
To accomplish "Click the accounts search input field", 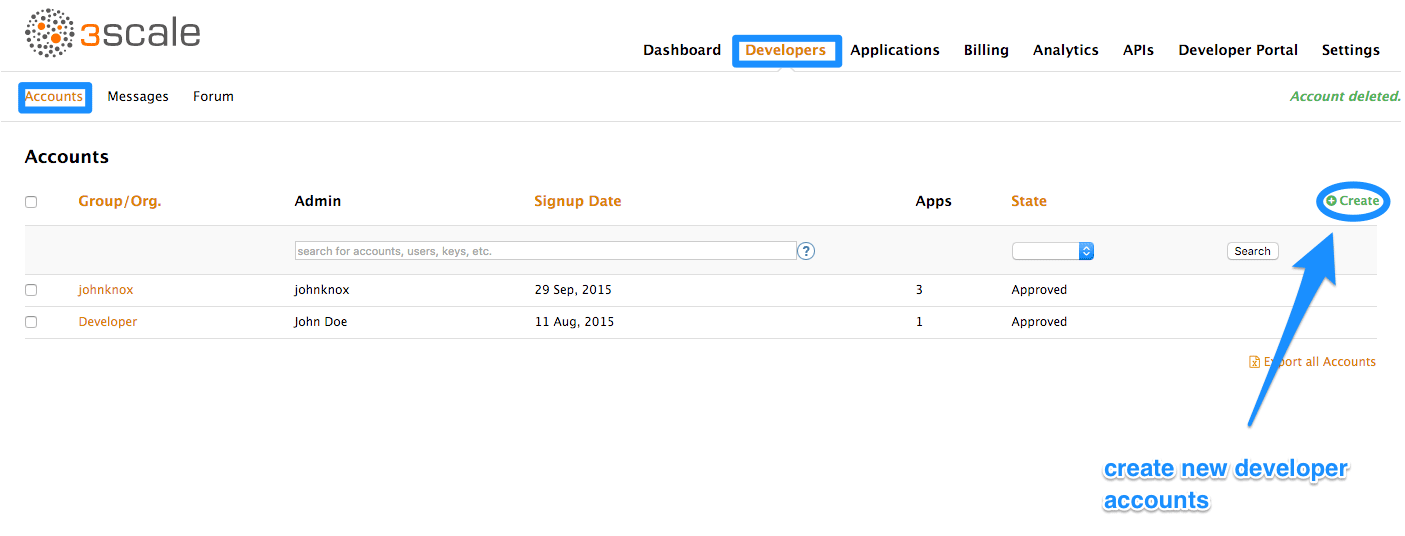I will coord(545,251).
